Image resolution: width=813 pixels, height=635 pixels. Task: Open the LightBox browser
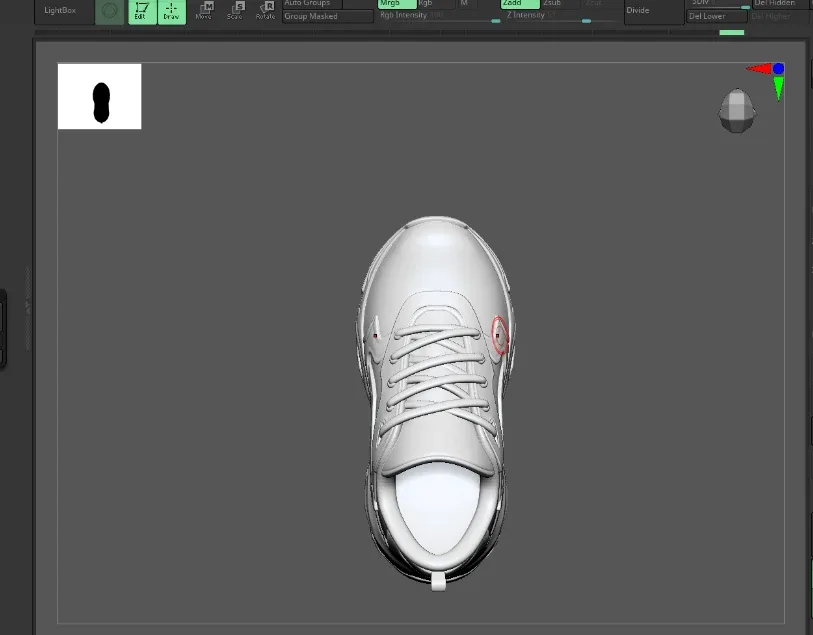(x=60, y=10)
